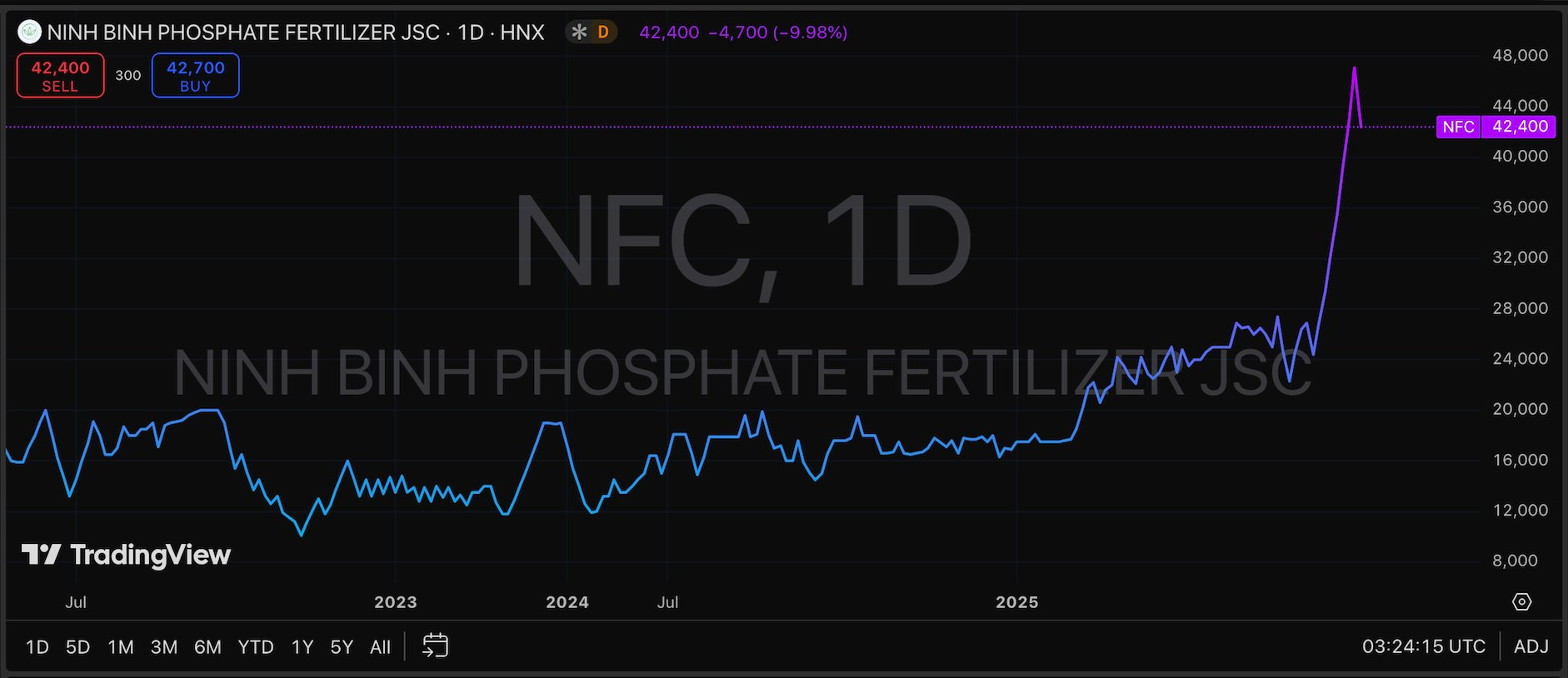
Task: Select the 3M time range
Action: pos(163,647)
